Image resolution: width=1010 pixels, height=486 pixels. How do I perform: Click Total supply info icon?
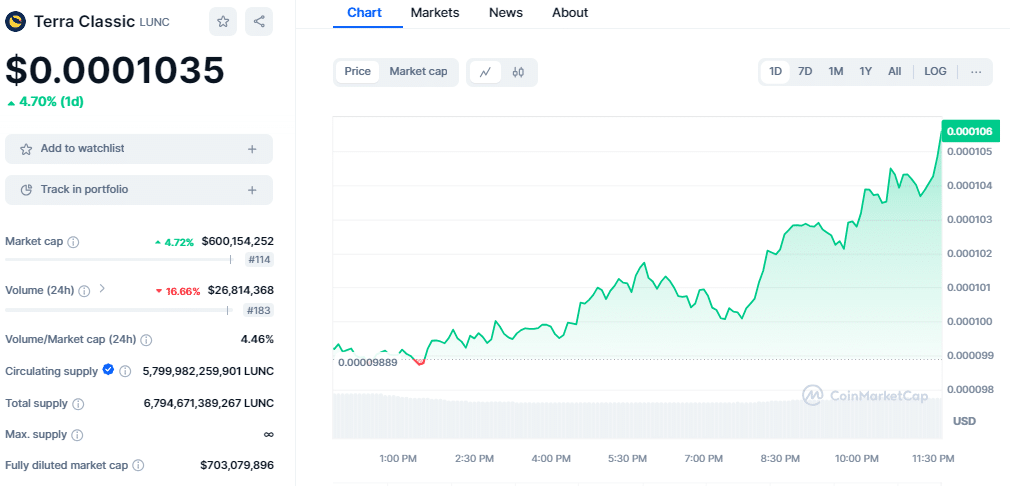(x=78, y=404)
